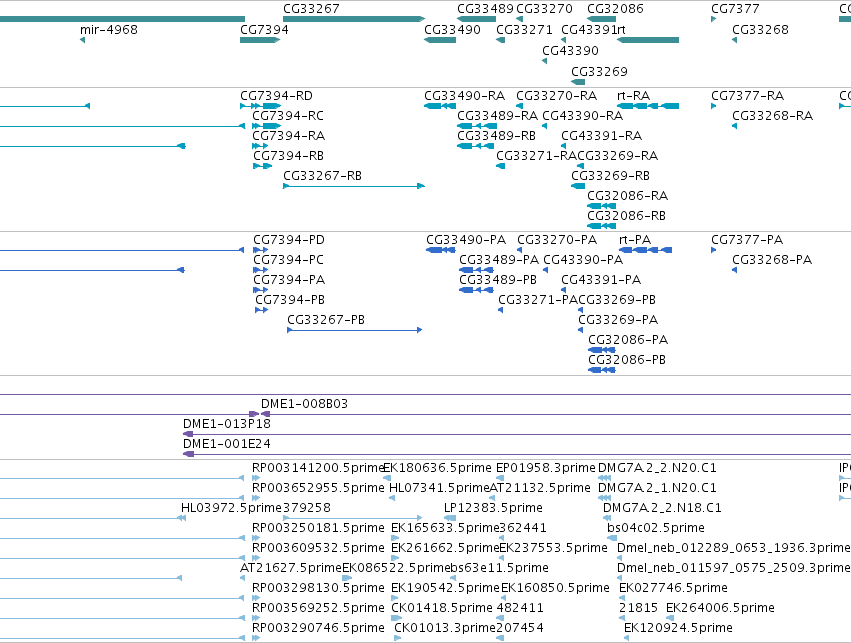Select BAC clone DME1-013P18 label
The height and width of the screenshot is (643, 851).
(x=227, y=424)
